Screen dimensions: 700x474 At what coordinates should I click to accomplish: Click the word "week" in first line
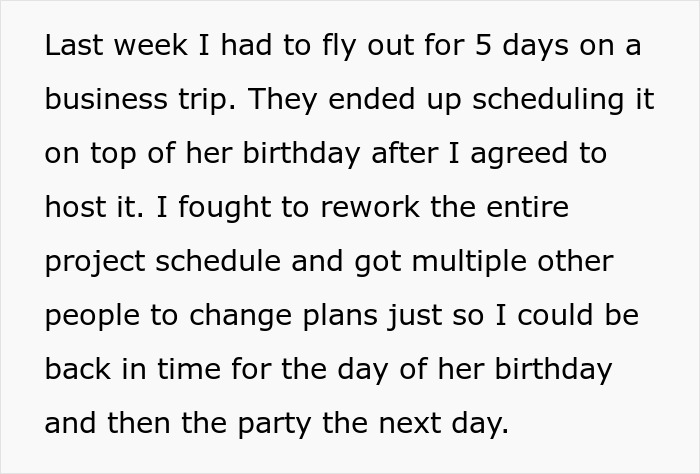[x=151, y=45]
